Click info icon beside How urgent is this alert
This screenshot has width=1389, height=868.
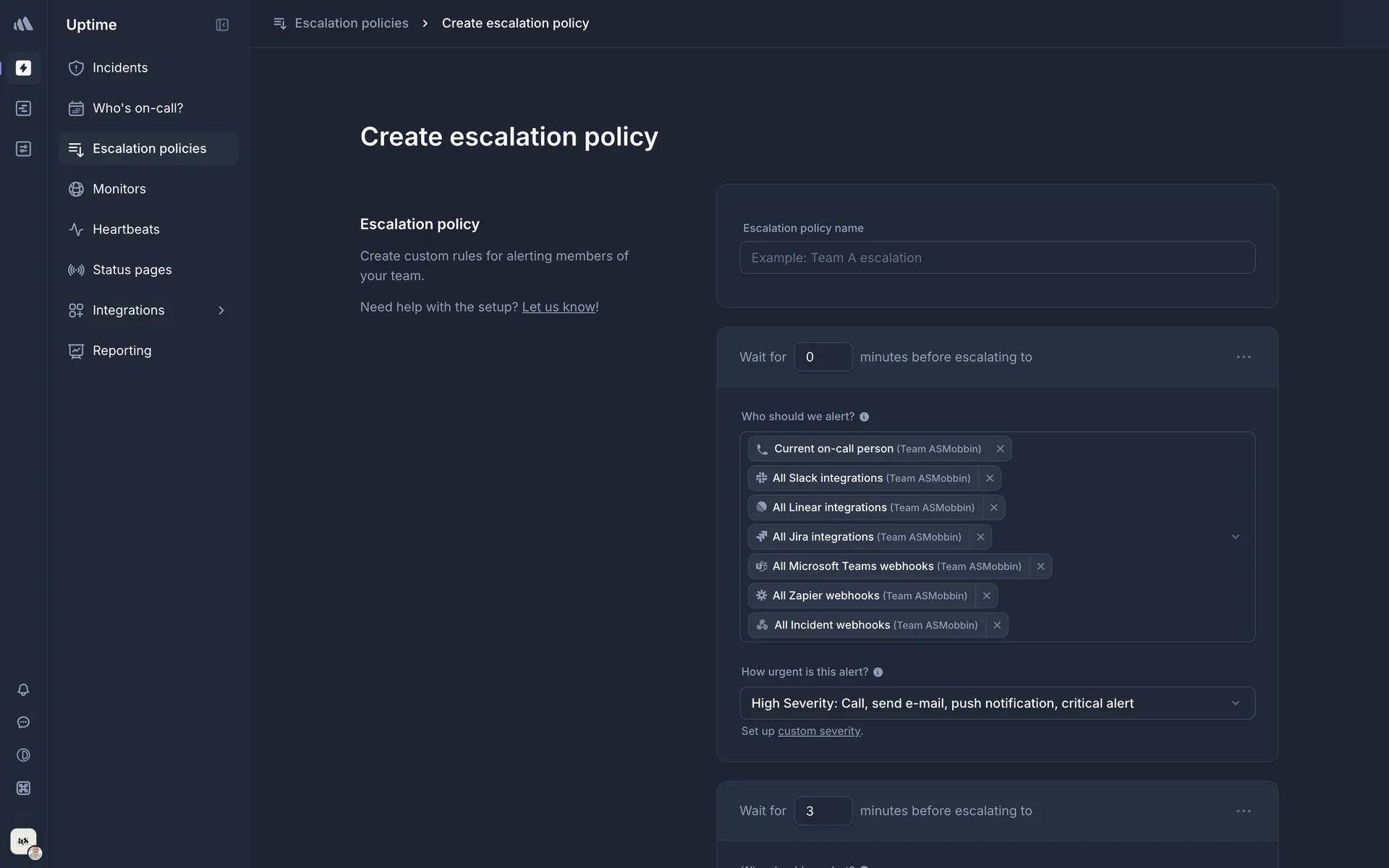[878, 672]
